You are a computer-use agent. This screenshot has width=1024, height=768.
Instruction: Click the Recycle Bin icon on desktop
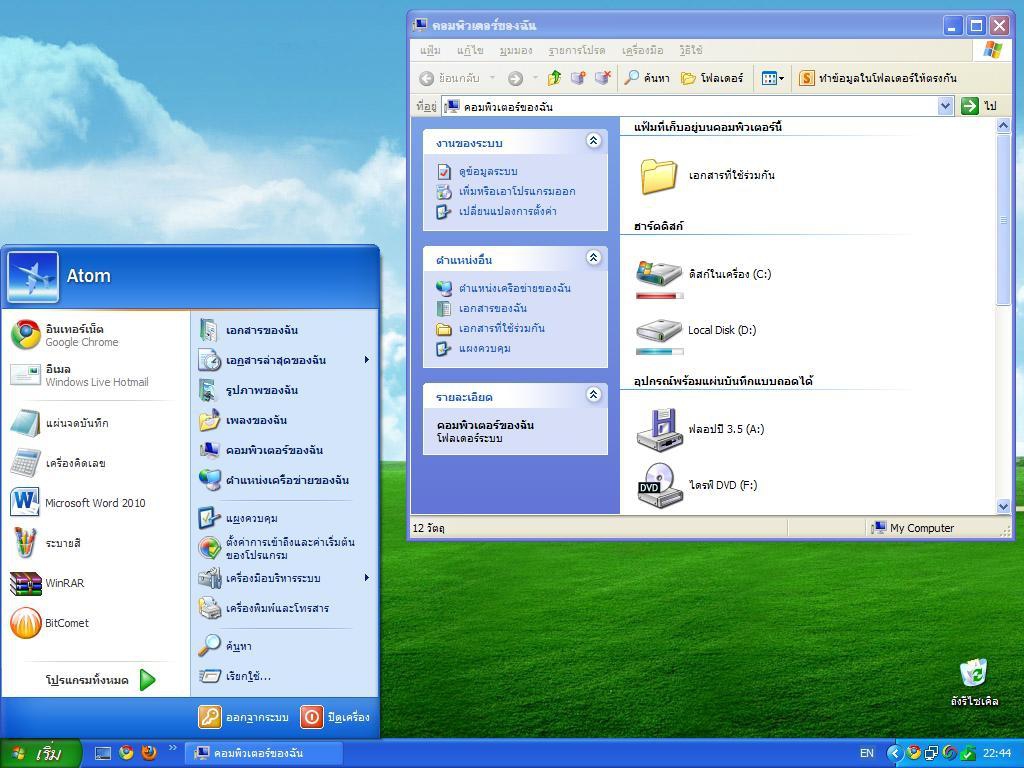pyautogui.click(x=973, y=673)
